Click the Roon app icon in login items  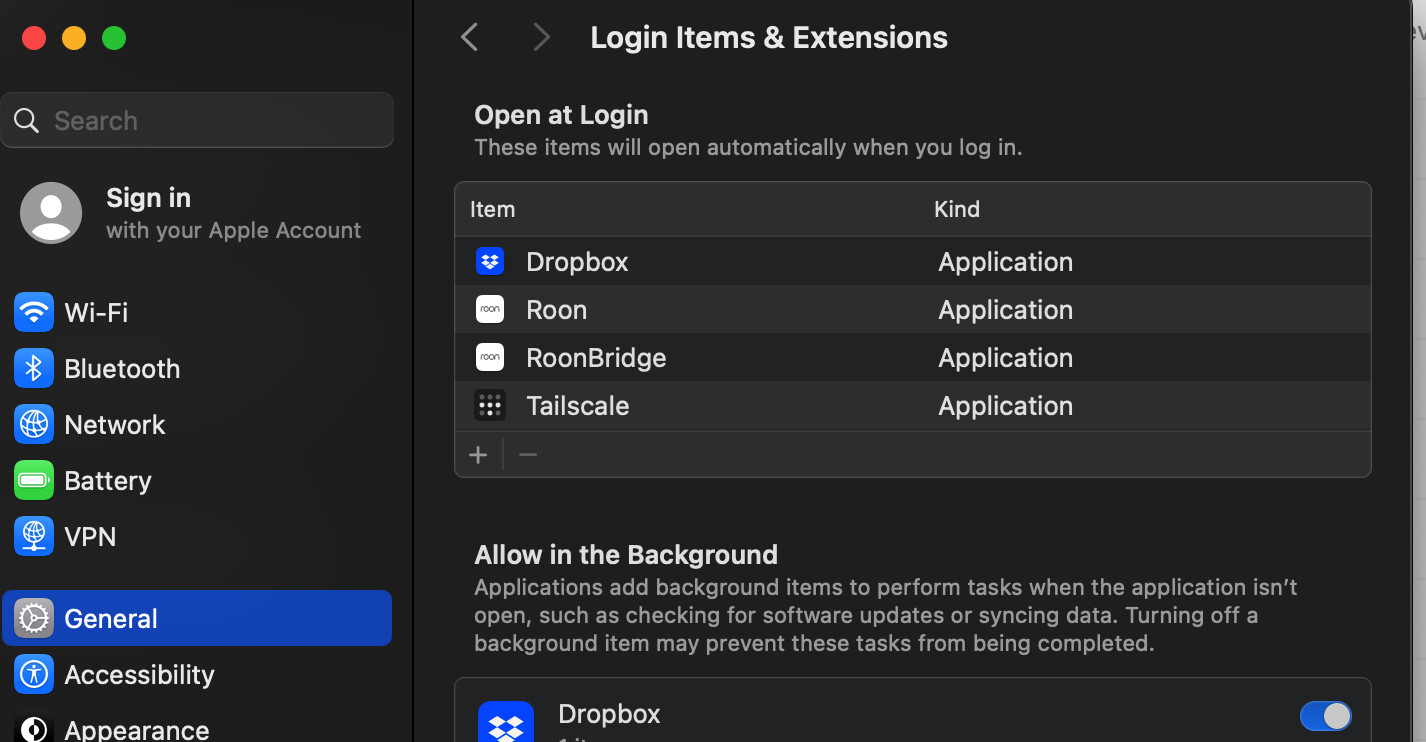[x=490, y=310]
